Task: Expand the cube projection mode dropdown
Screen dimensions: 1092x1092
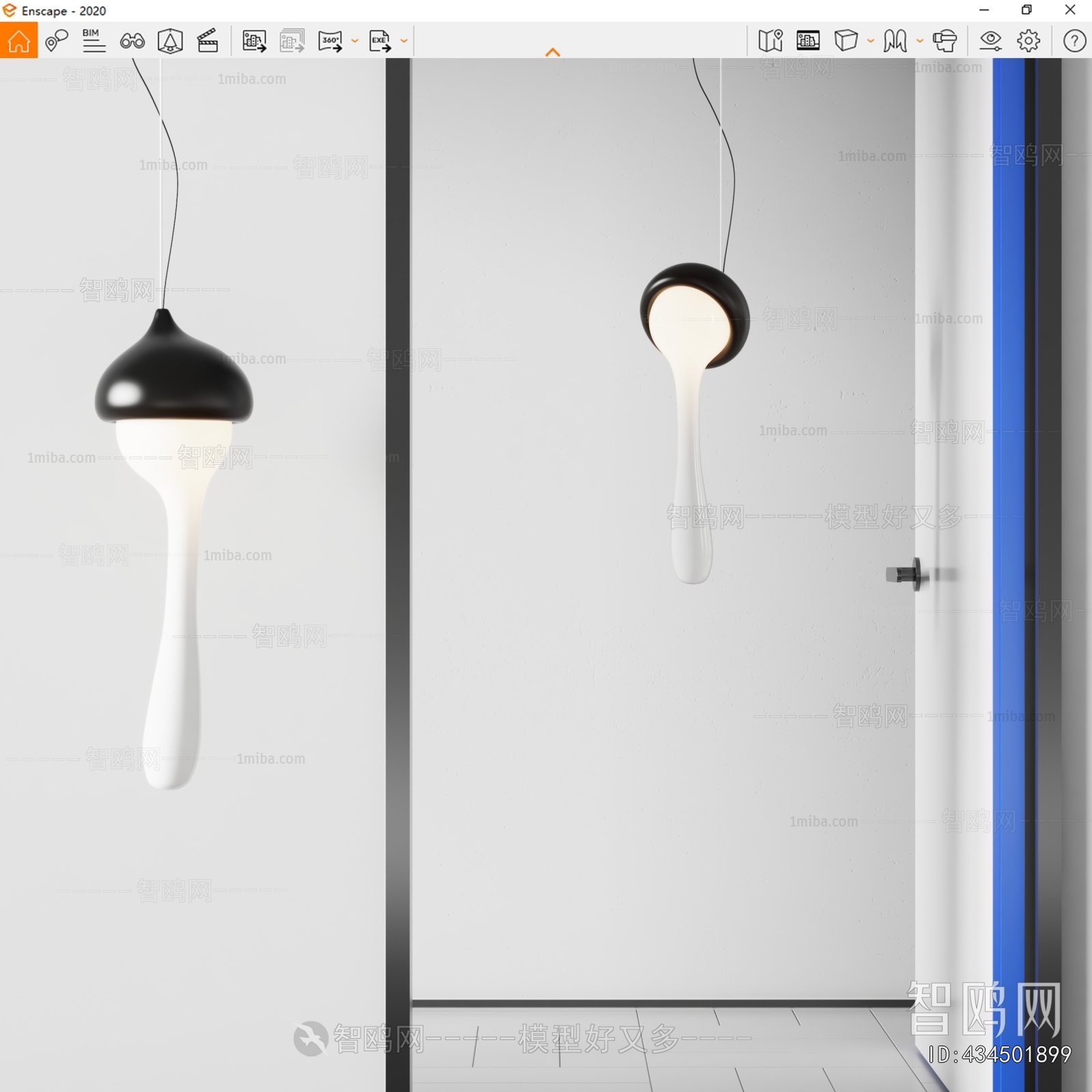Action: pyautogui.click(x=871, y=41)
